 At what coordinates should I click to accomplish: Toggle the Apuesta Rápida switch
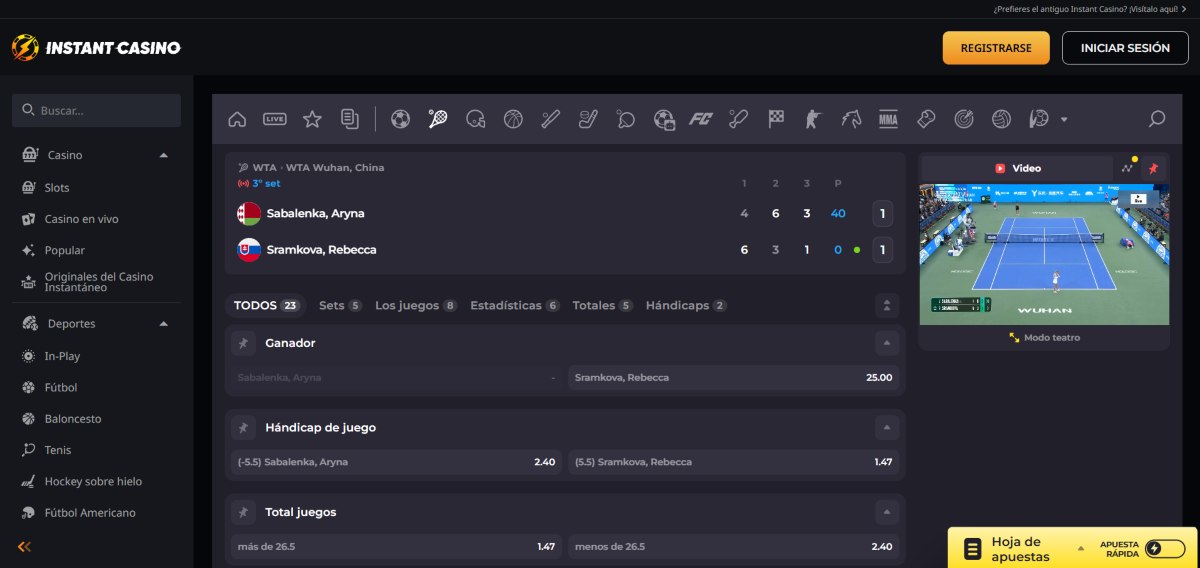point(1165,548)
